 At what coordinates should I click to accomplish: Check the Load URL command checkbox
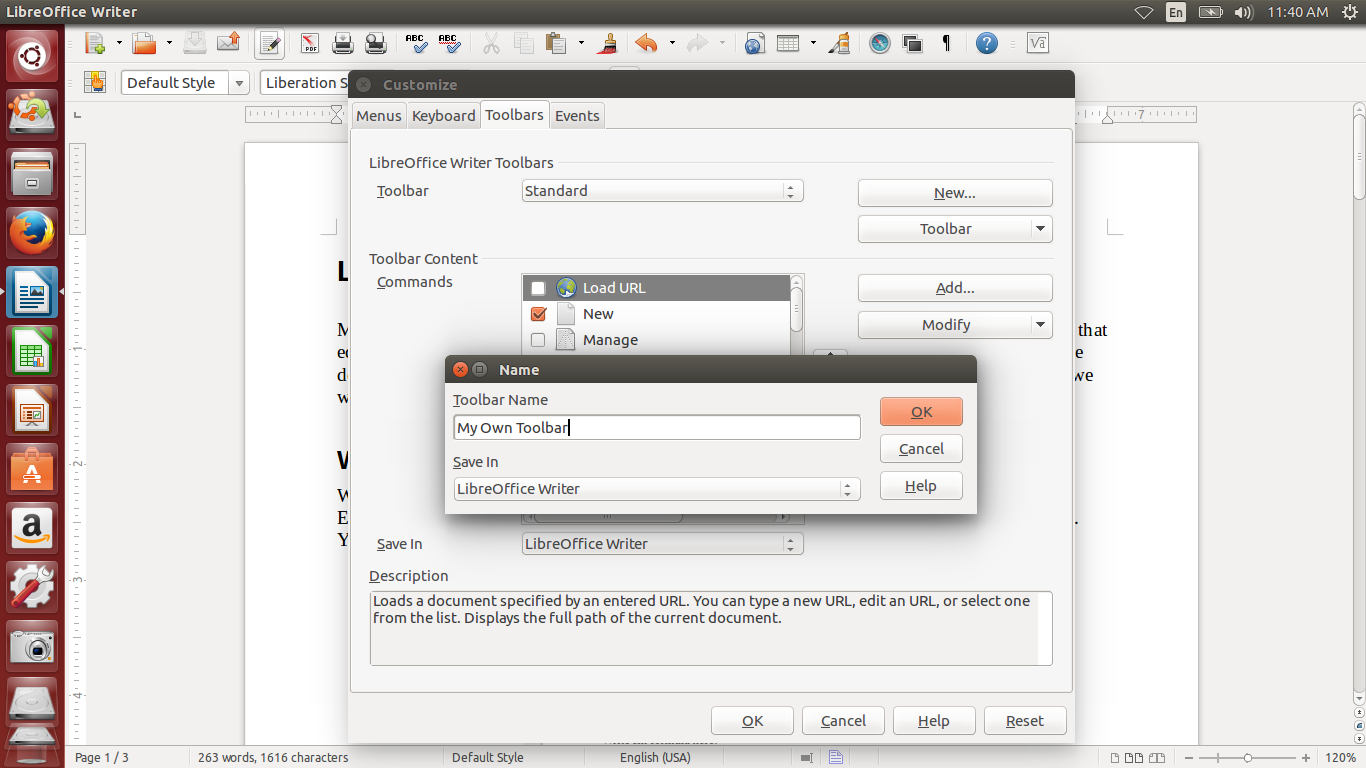(538, 288)
